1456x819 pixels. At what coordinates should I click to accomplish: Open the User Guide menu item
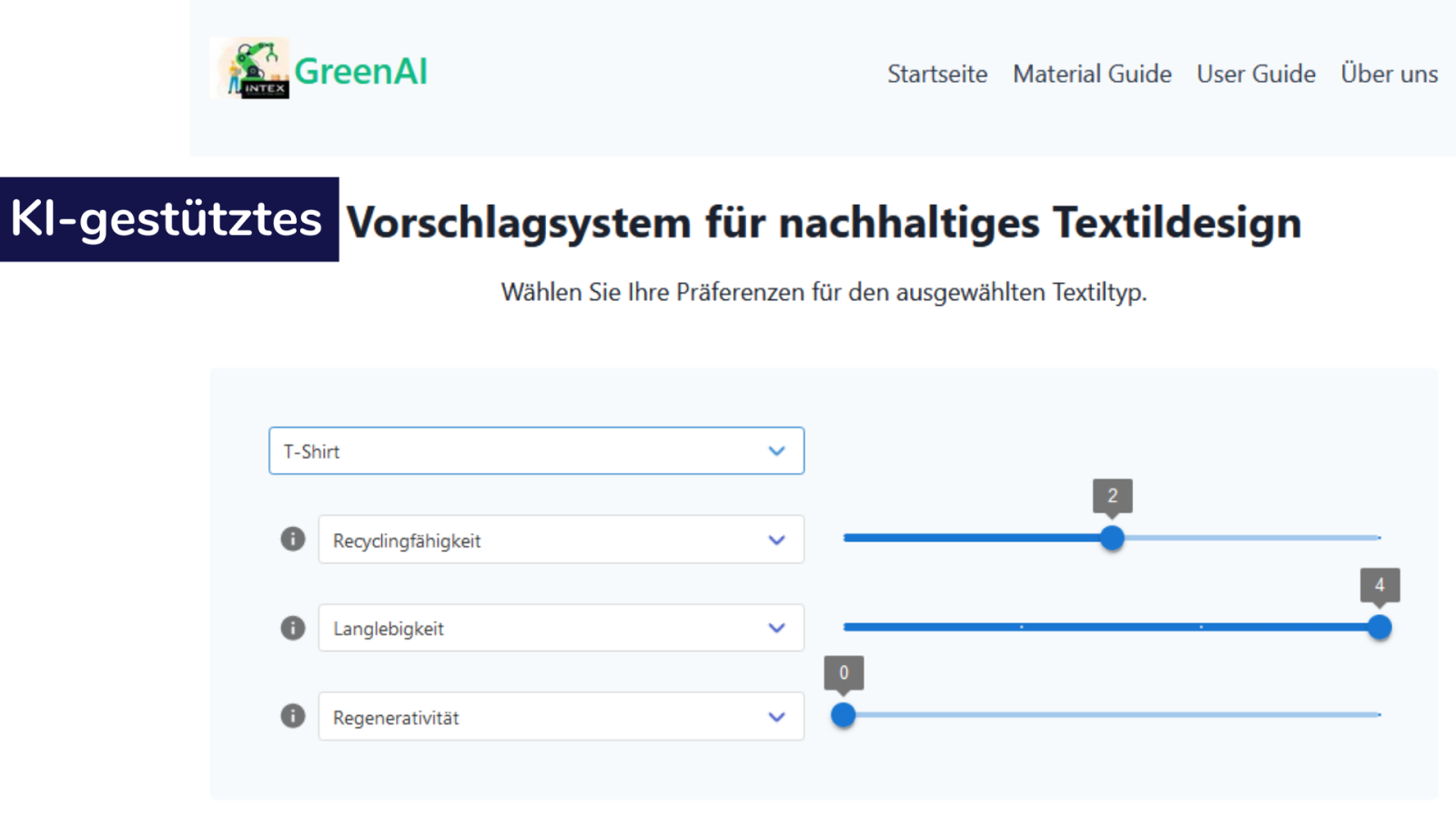click(x=1256, y=74)
